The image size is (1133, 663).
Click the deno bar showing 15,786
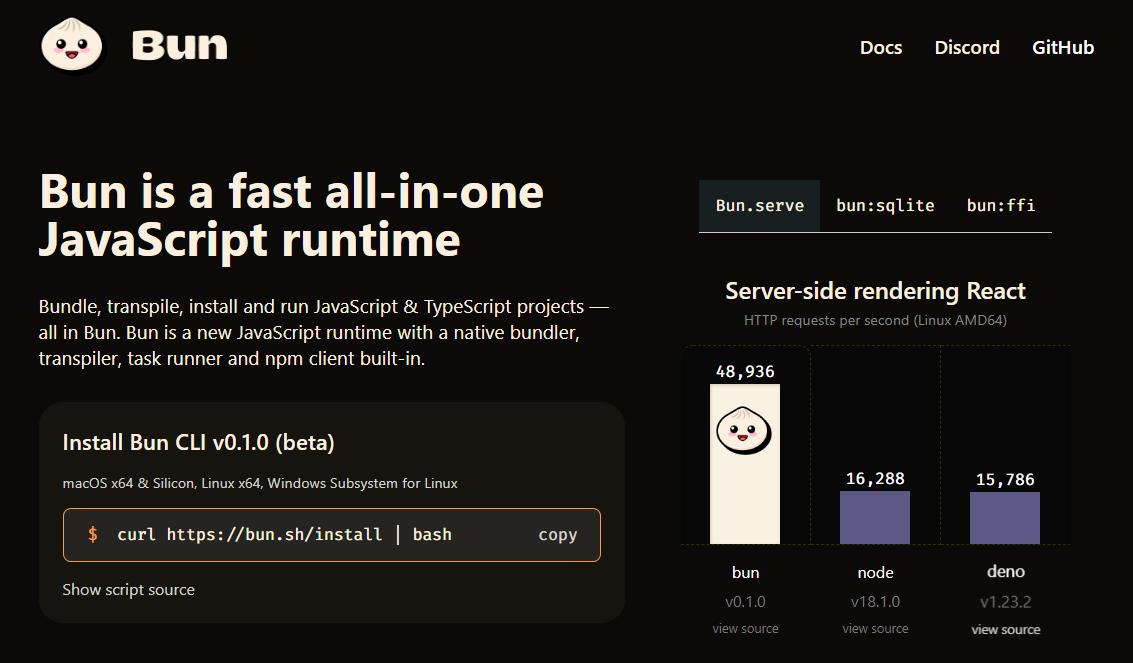click(x=1005, y=518)
